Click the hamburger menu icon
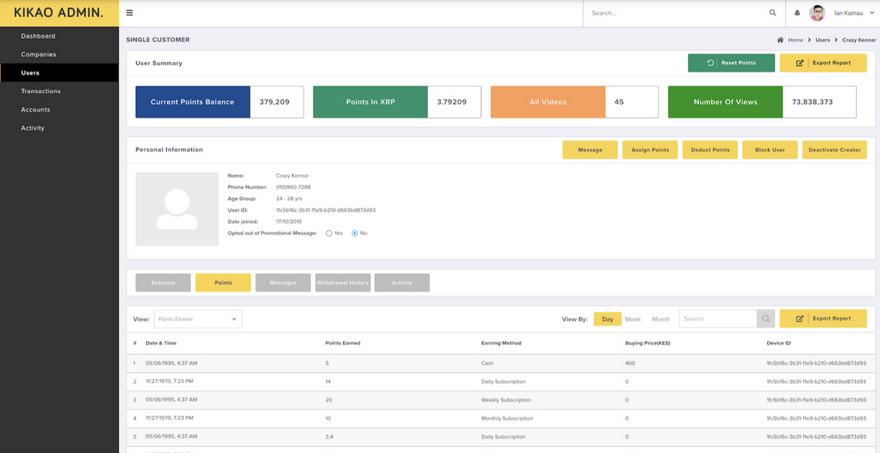The image size is (880, 453). click(x=129, y=13)
